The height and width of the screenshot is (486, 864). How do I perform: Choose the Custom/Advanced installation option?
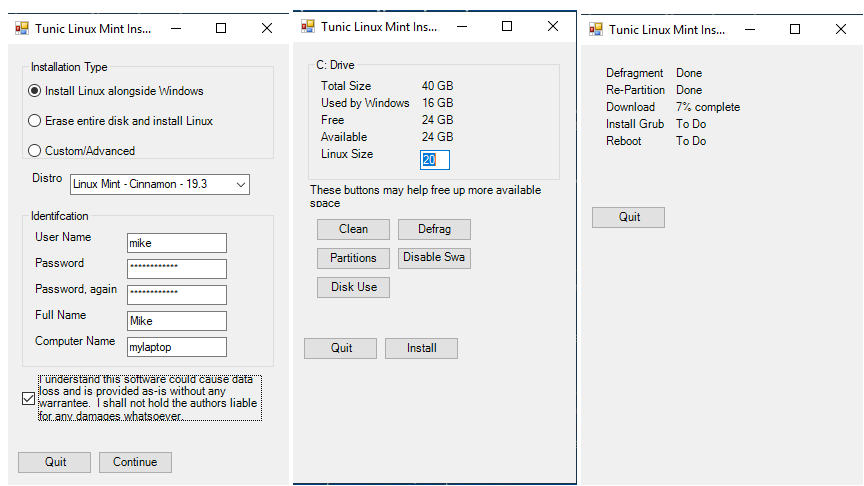click(35, 150)
